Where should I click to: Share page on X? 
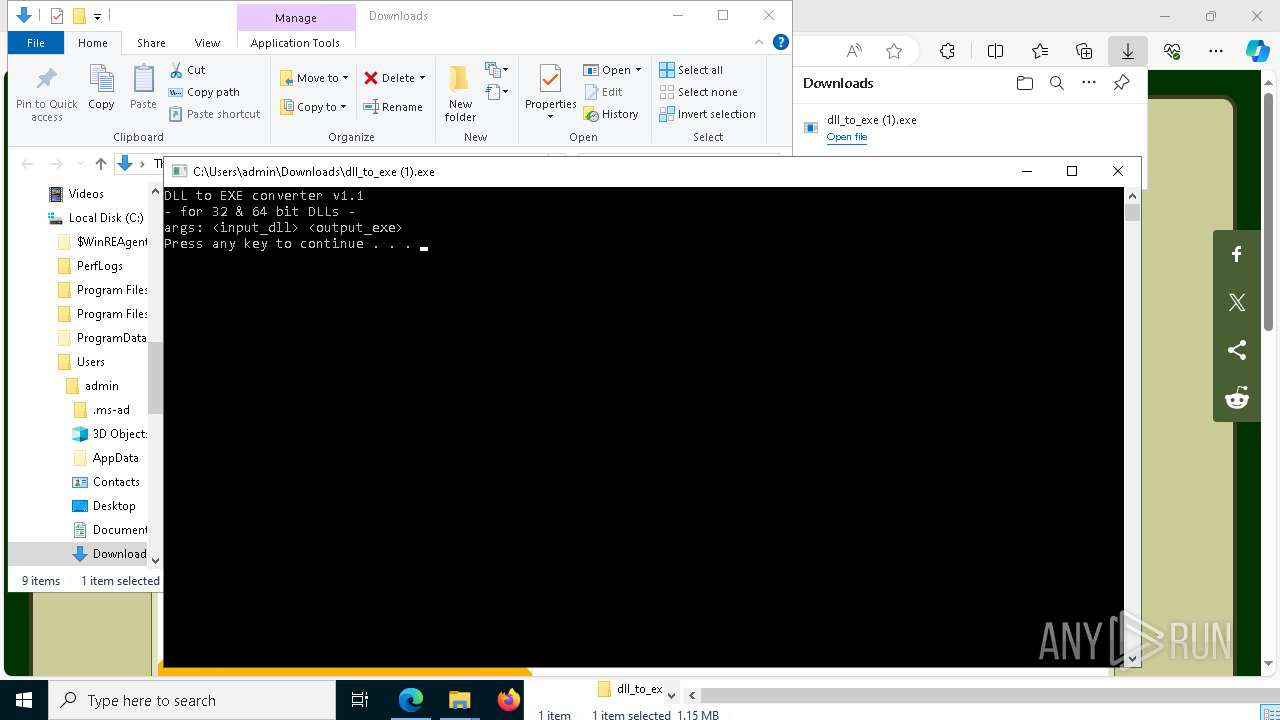(x=1237, y=302)
